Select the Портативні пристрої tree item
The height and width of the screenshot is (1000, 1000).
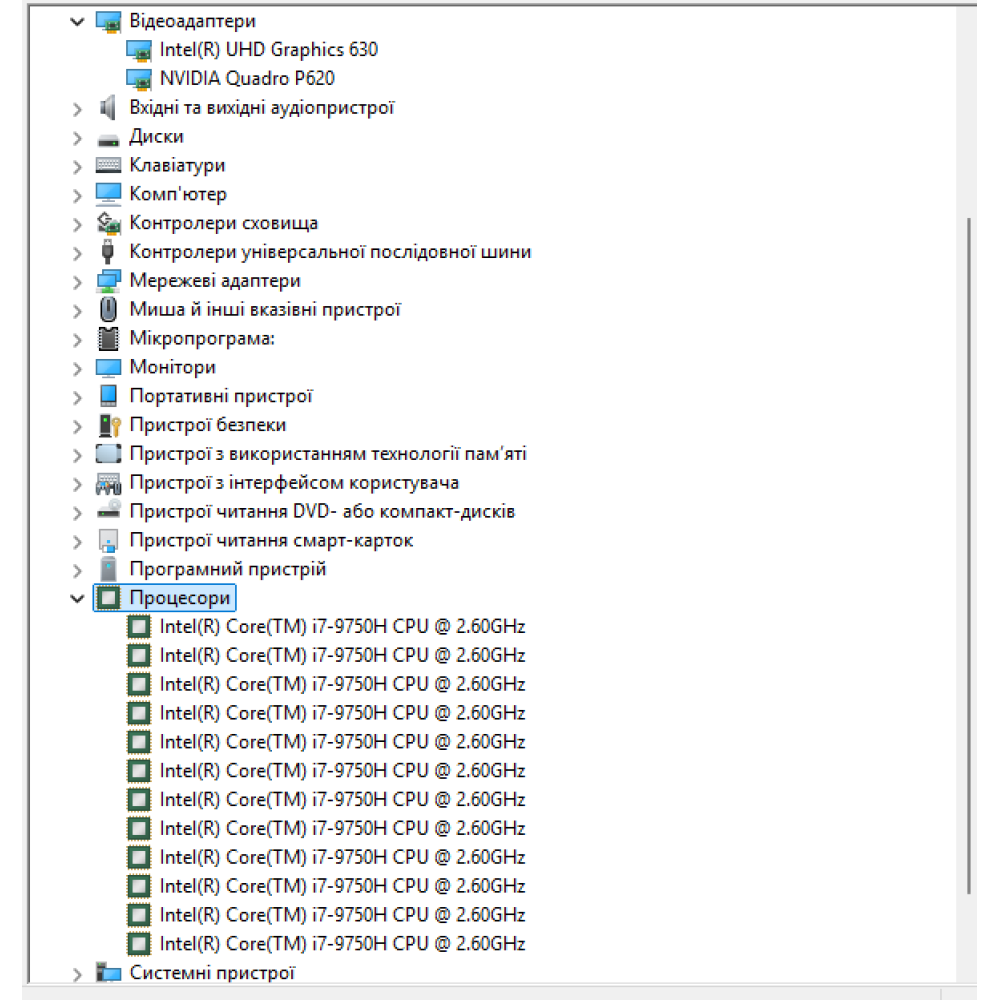pyautogui.click(x=221, y=397)
